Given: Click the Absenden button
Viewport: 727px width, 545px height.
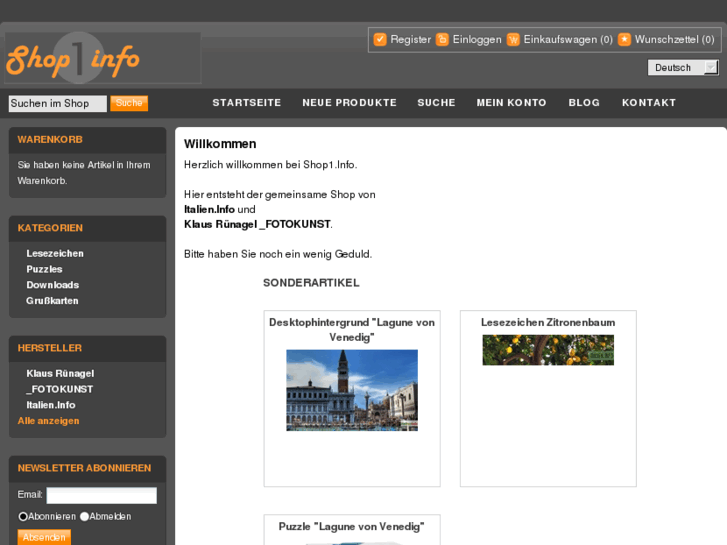Looking at the screenshot, I should pyautogui.click(x=44, y=537).
